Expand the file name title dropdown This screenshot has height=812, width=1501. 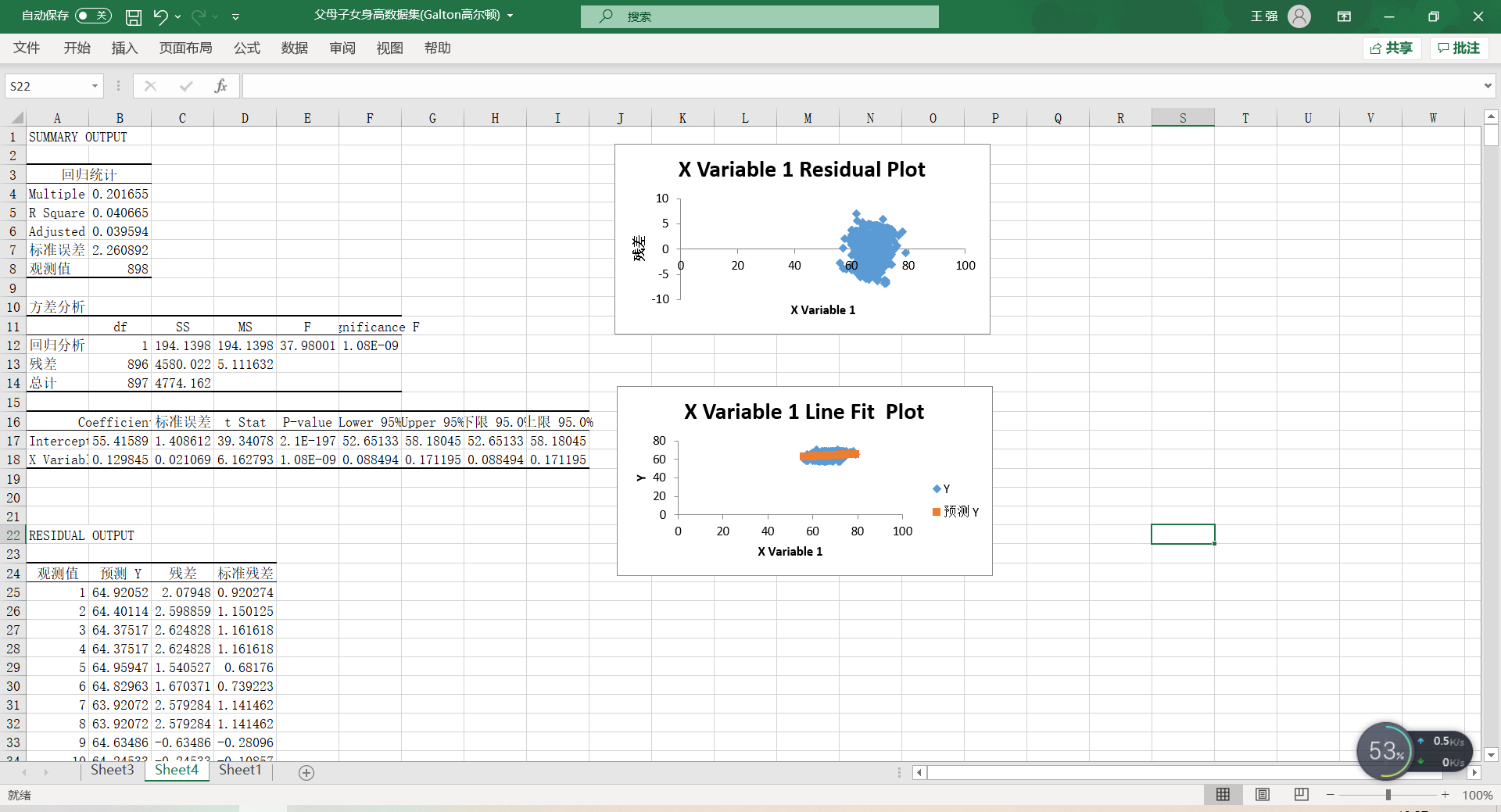point(510,16)
